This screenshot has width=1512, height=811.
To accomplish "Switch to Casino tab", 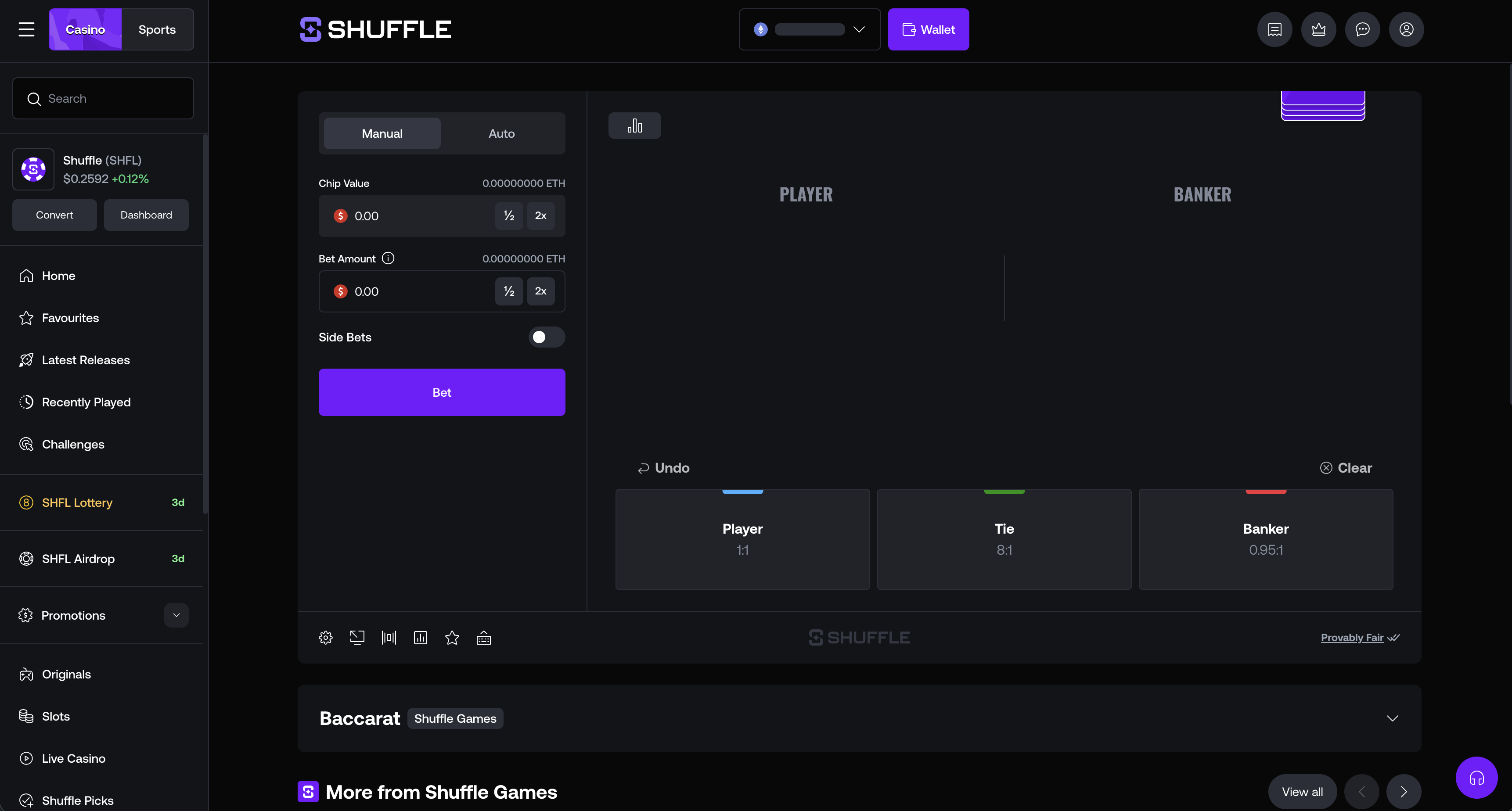I will 85,29.
